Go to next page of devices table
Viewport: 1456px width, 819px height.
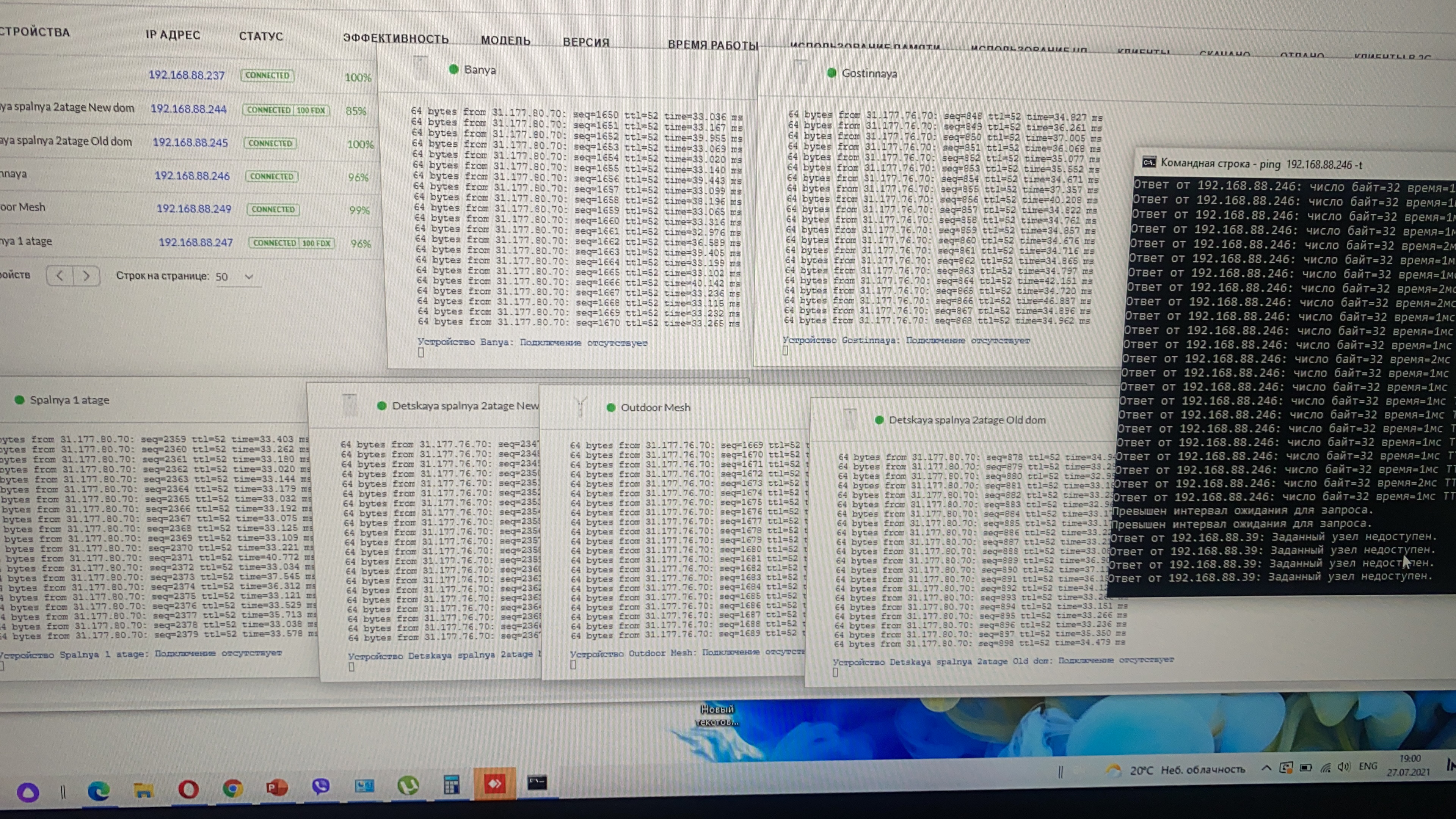(x=86, y=276)
